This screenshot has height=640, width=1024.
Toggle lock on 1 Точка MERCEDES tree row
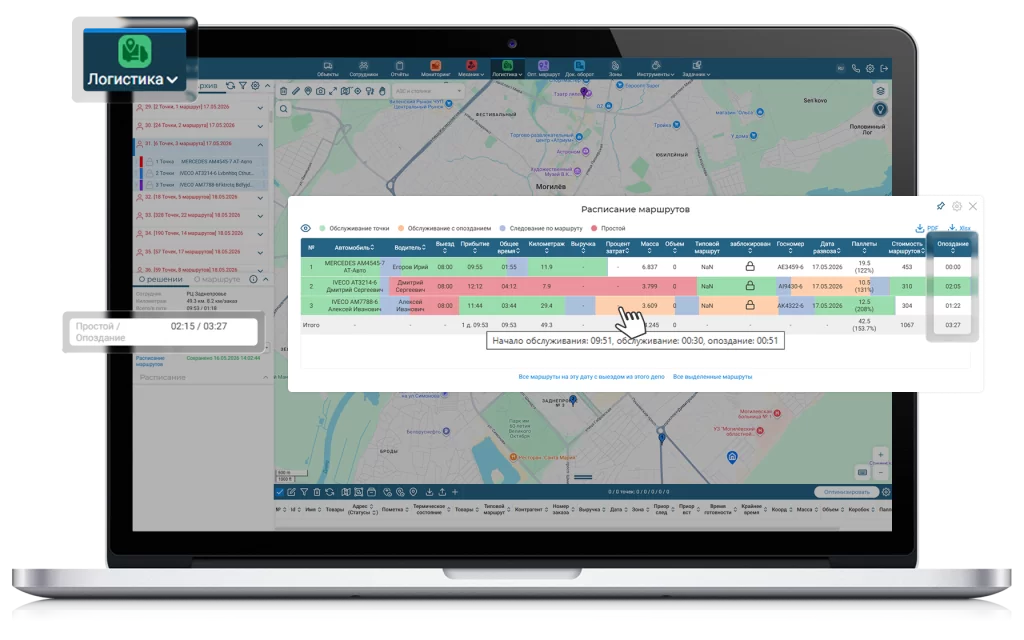[x=150, y=161]
